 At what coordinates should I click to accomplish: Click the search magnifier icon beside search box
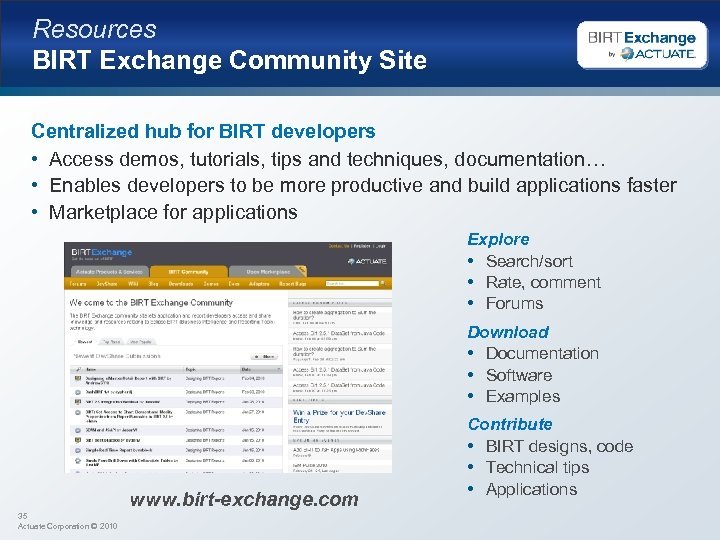pyautogui.click(x=382, y=283)
